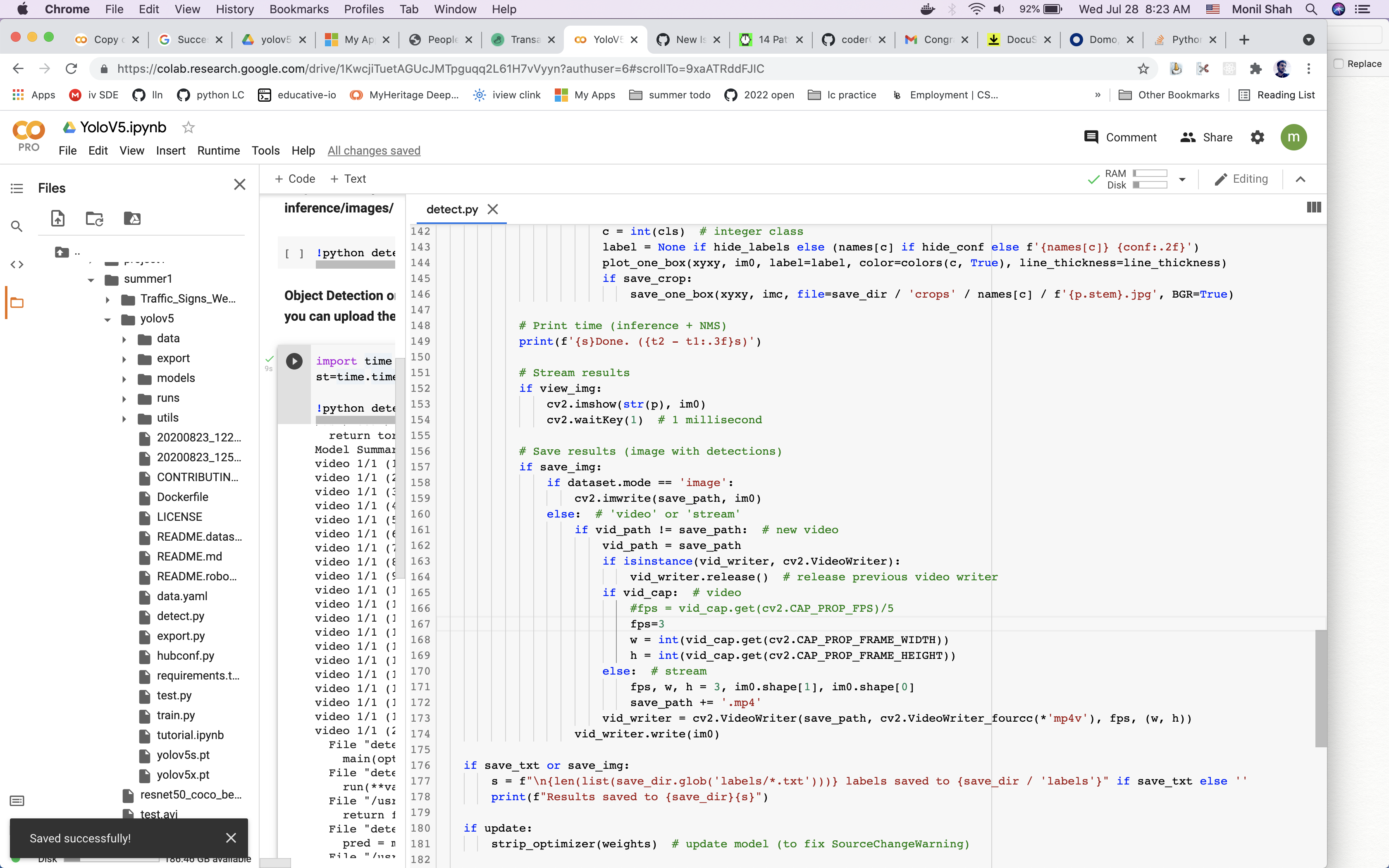Share the notebook
This screenshot has height=868, width=1389.
(1206, 137)
